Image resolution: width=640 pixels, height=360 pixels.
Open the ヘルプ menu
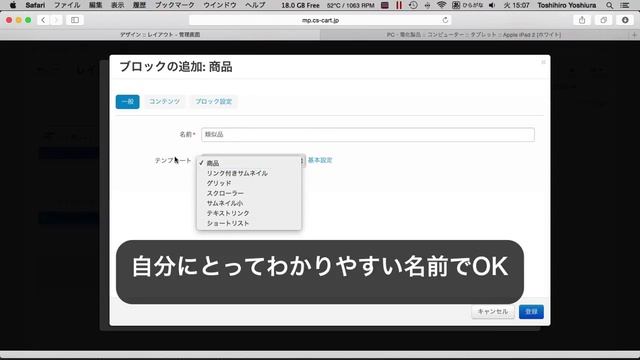(255, 5)
